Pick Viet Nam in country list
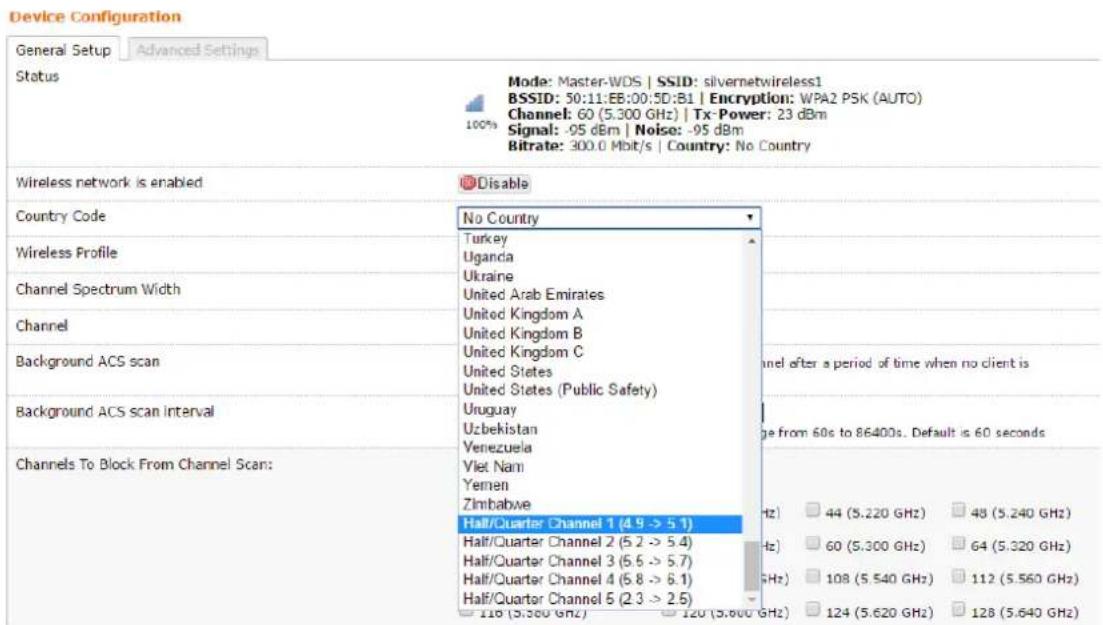Image resolution: width=1103 pixels, height=625 pixels. click(492, 466)
